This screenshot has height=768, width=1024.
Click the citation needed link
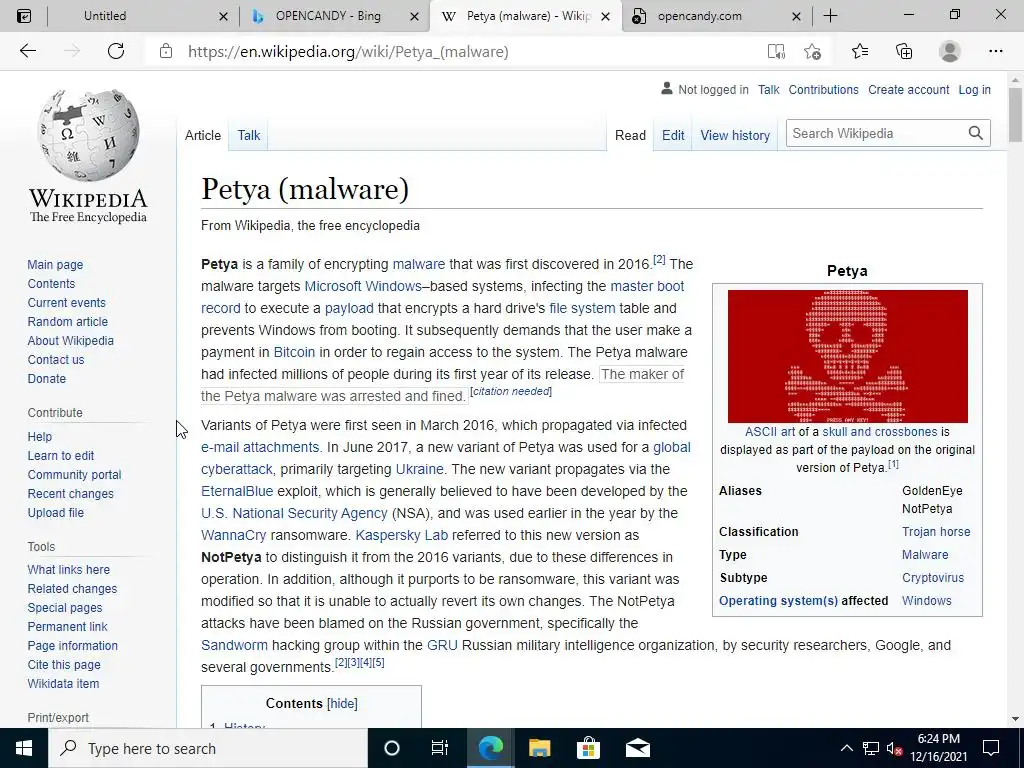coord(511,391)
